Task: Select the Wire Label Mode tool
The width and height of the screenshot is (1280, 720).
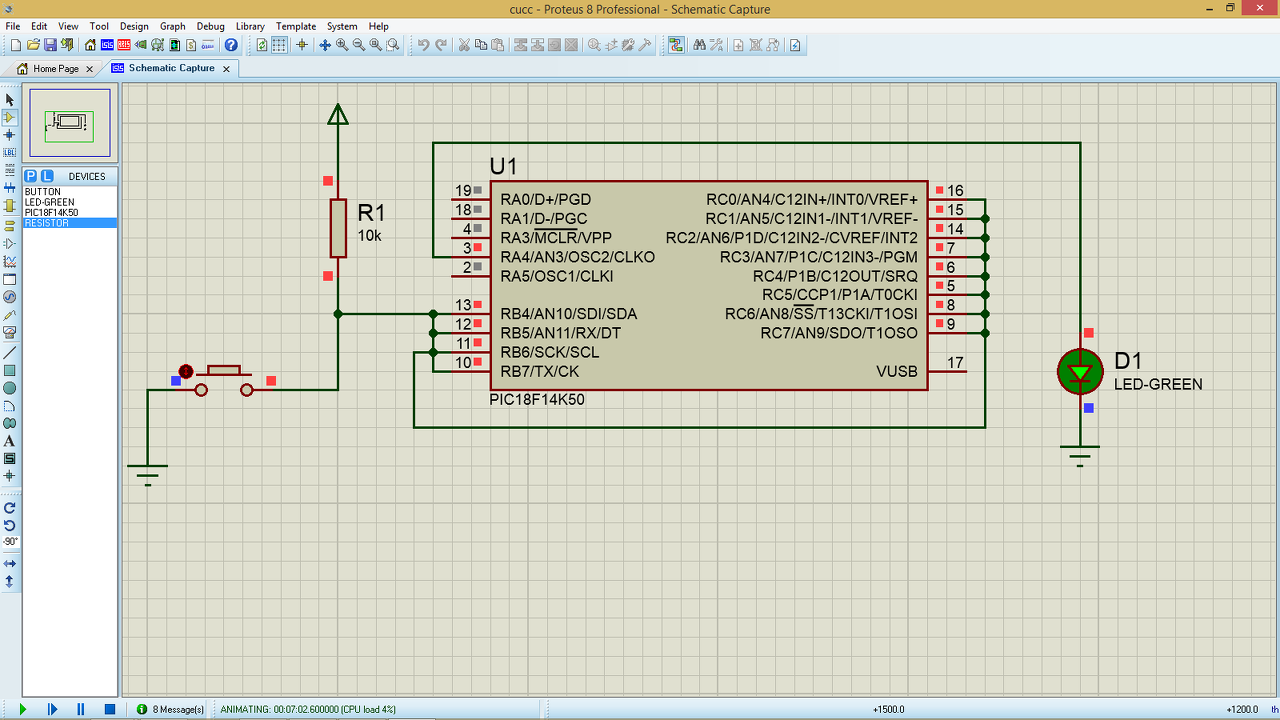Action: 10,153
